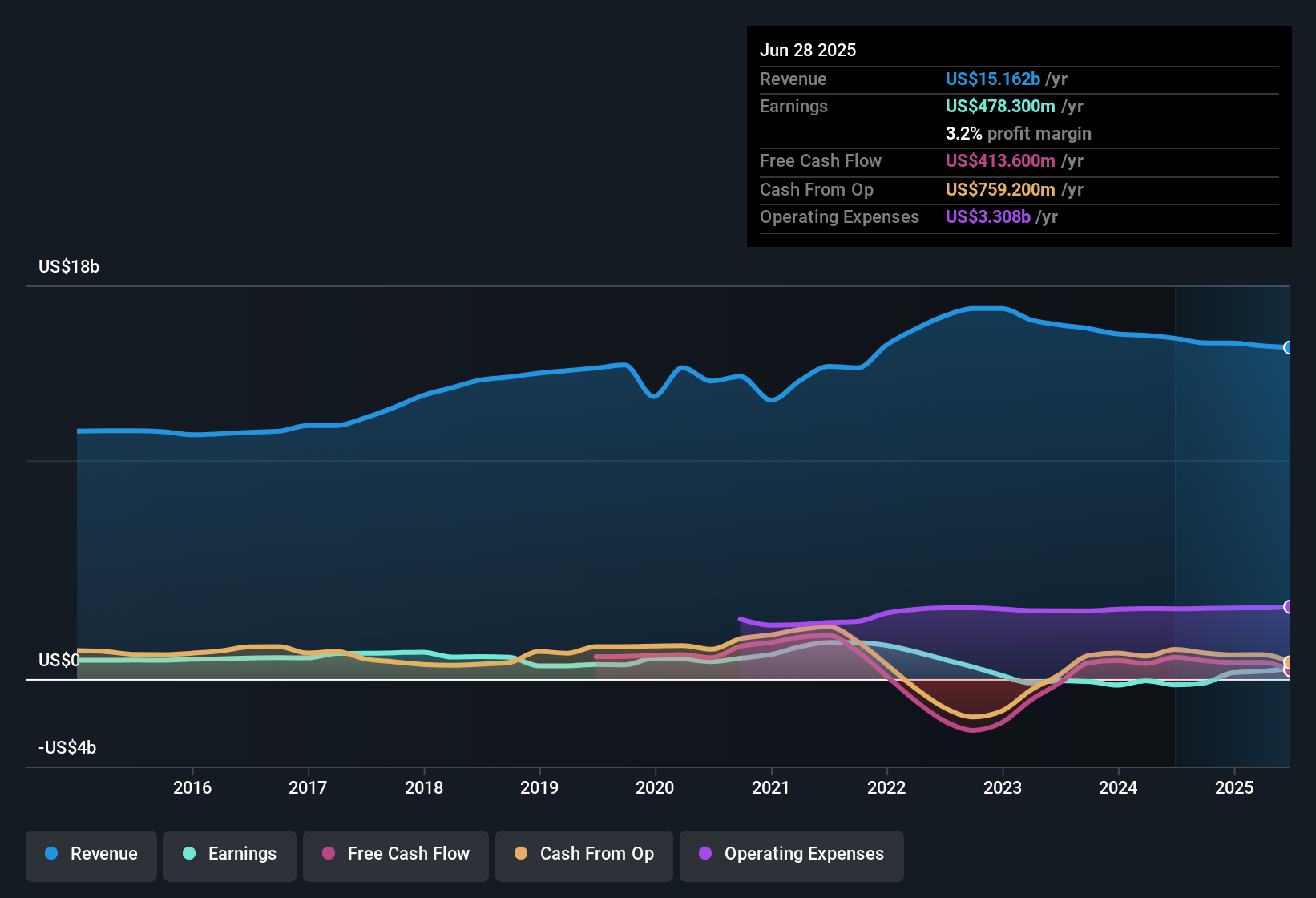
Task: Toggle the Operating Expenses series visibility
Action: 791,854
